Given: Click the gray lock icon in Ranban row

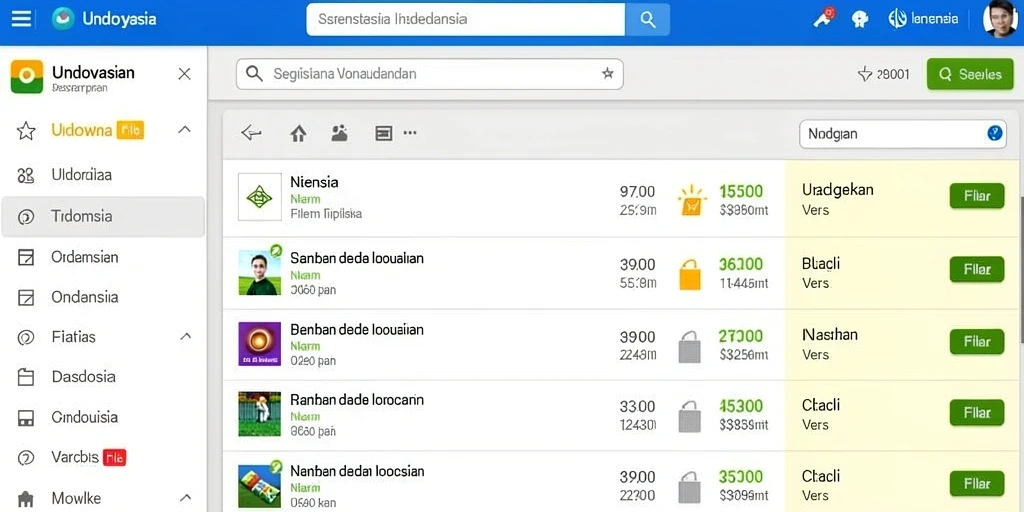Looking at the screenshot, I should [x=690, y=417].
